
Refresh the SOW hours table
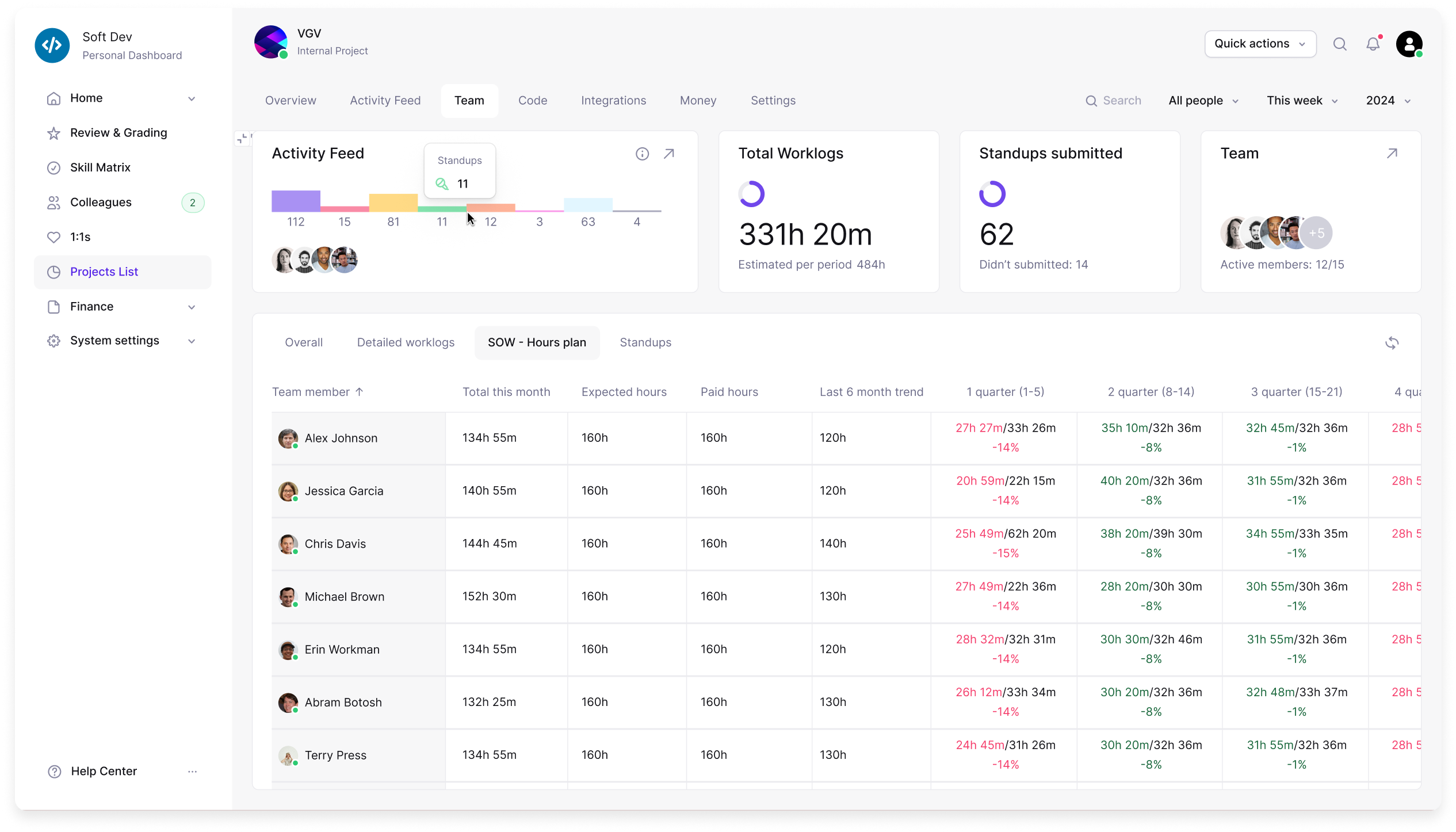[1393, 342]
